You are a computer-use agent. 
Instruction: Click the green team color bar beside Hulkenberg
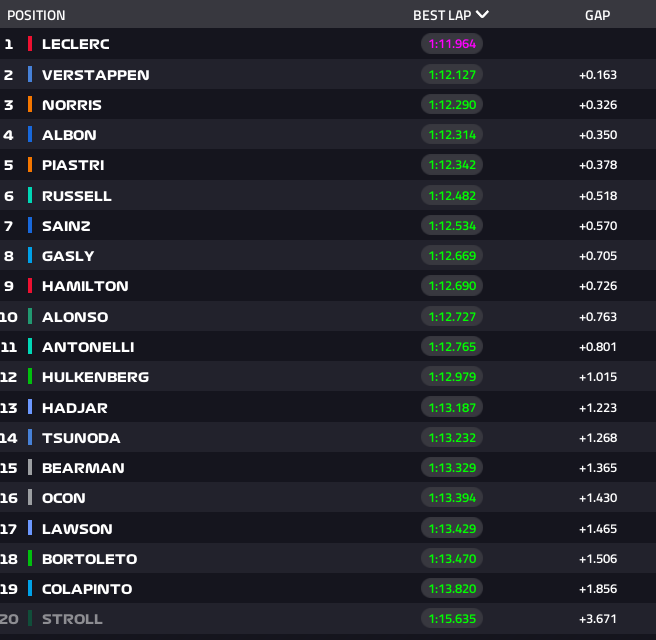tap(30, 377)
